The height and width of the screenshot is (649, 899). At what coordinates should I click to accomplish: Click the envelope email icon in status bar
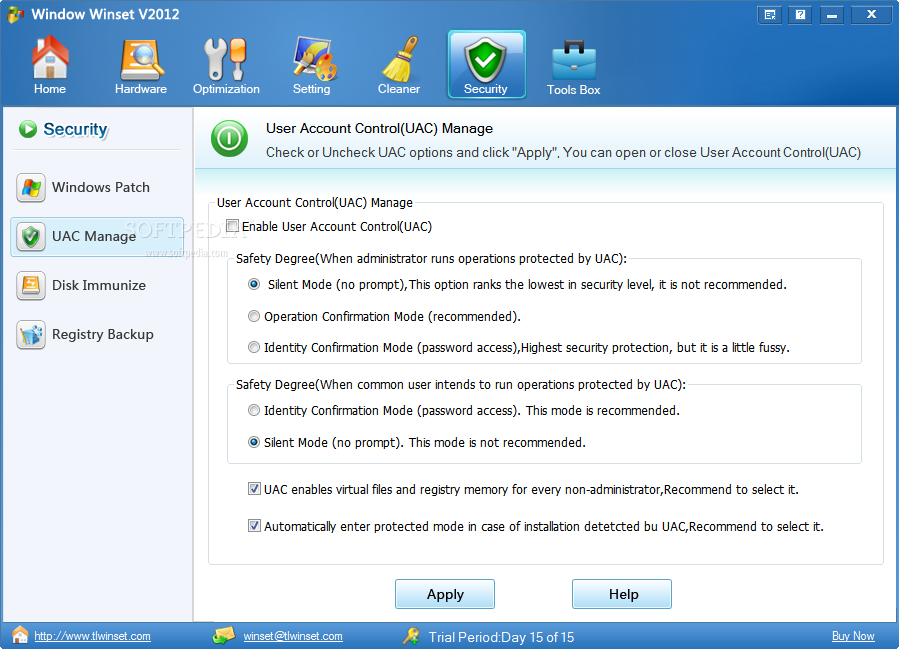click(224, 635)
